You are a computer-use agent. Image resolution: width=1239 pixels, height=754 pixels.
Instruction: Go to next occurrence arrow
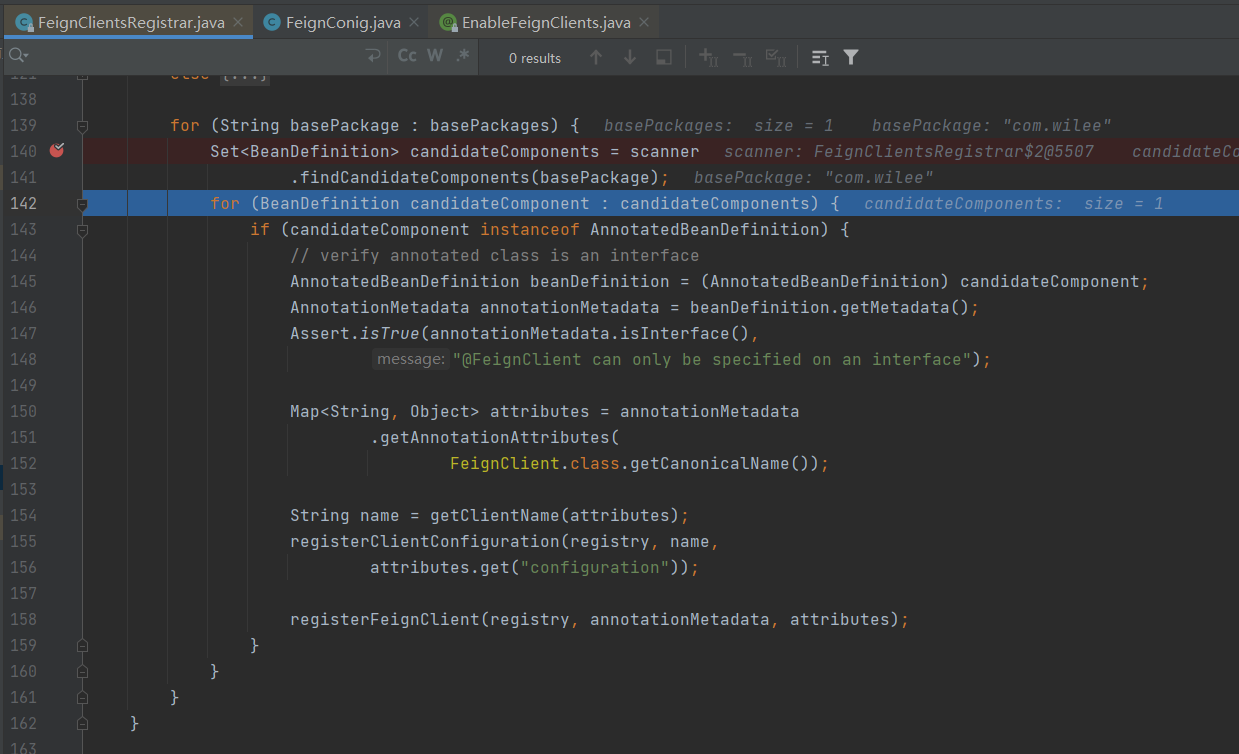[630, 58]
